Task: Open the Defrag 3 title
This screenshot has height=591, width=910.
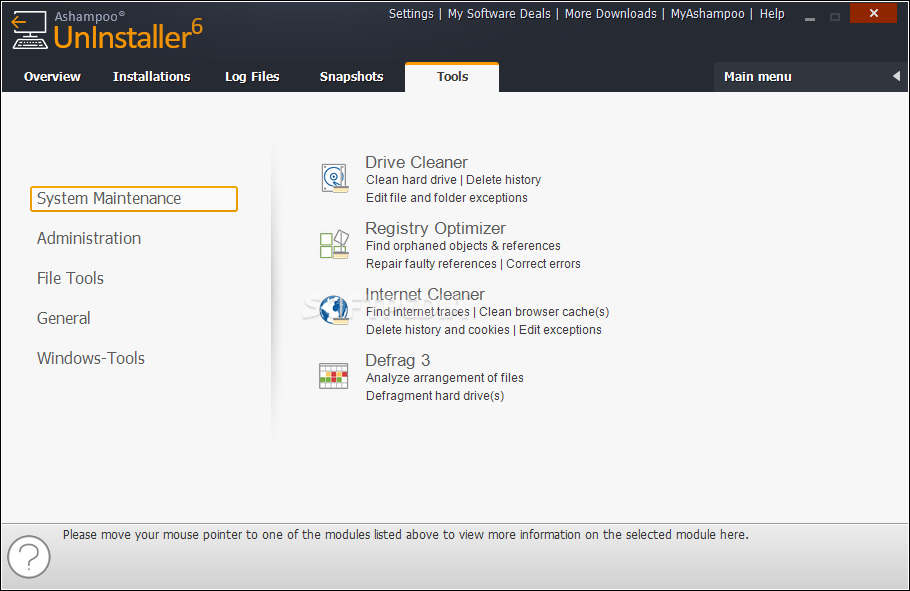Action: (x=398, y=360)
